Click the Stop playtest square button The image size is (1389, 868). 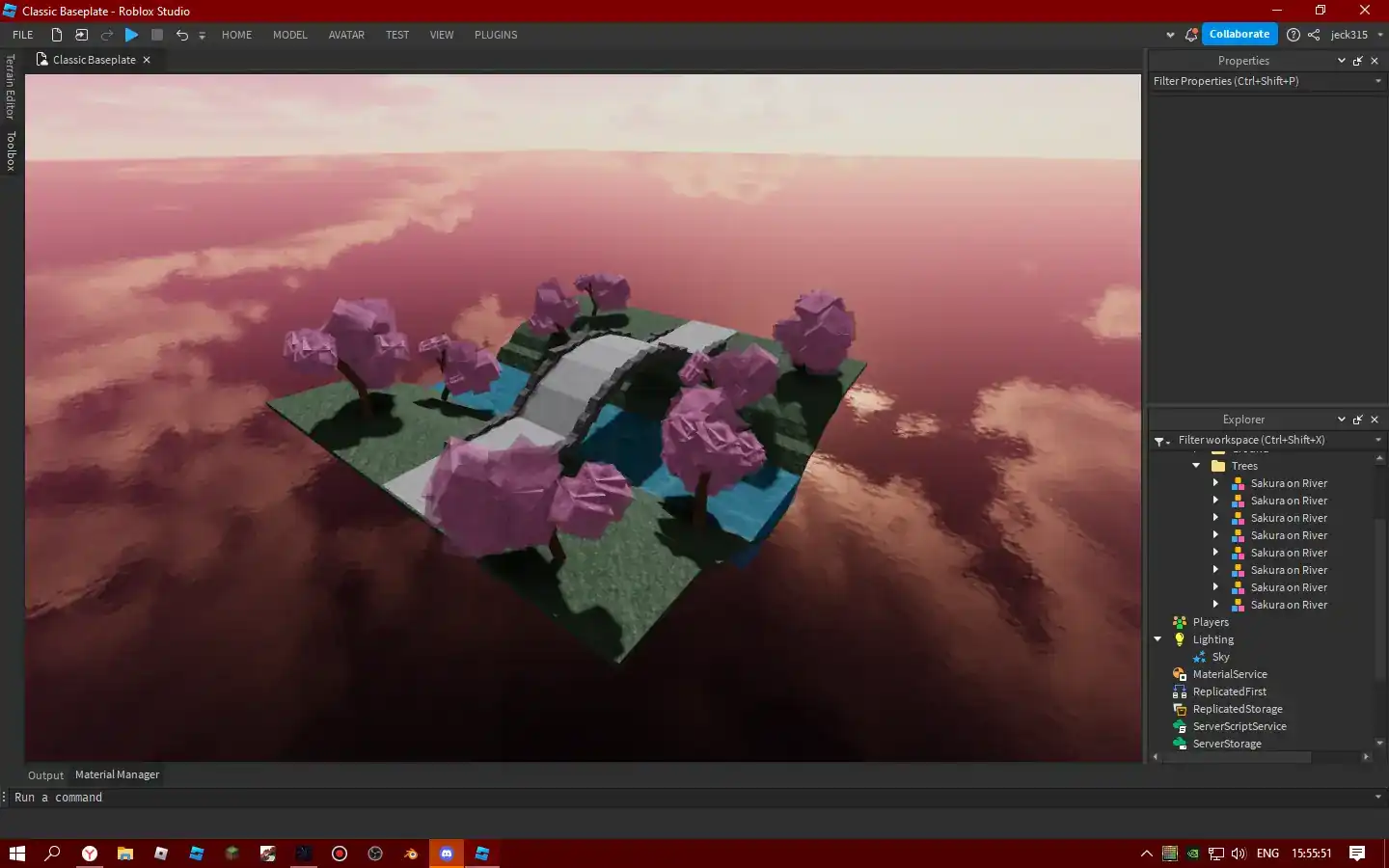point(157,35)
